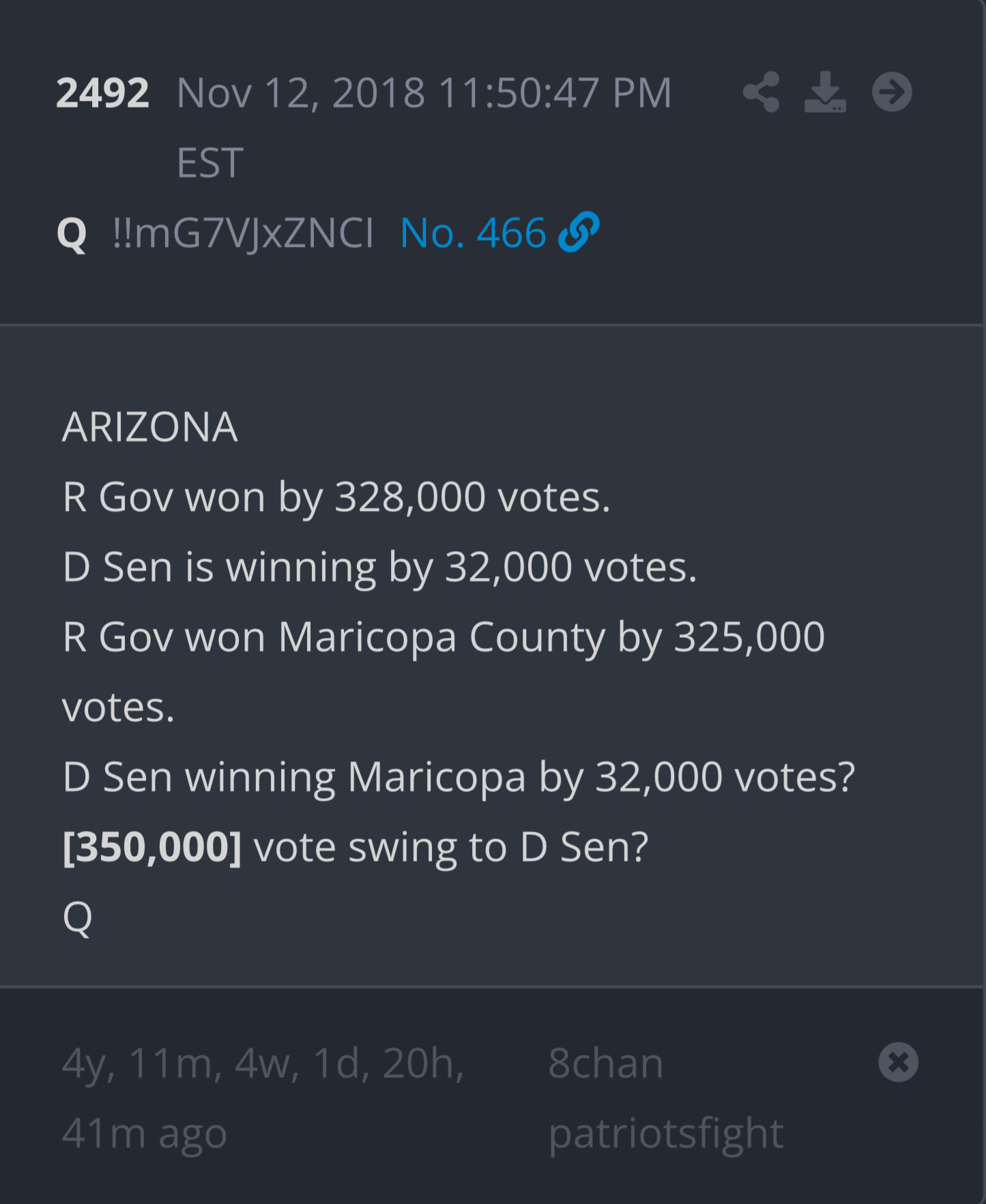Click the Q signature at post end
The image size is (986, 1204).
click(78, 917)
